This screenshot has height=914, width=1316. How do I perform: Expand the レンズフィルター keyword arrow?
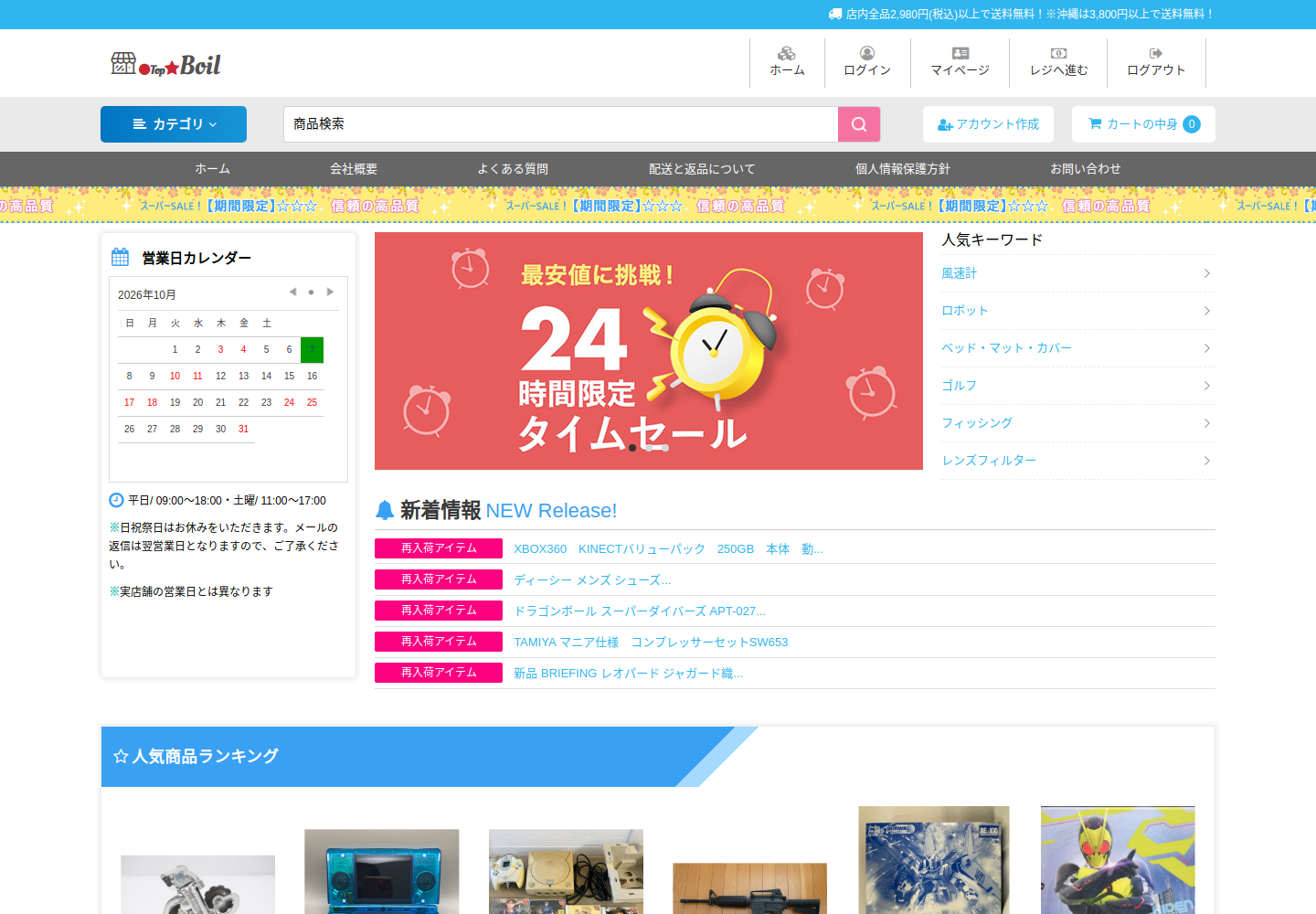point(1206,461)
